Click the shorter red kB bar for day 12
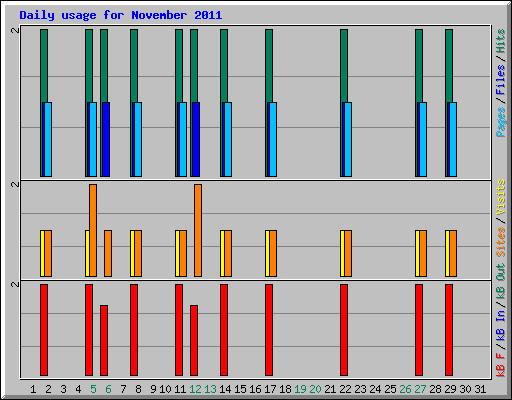Image resolution: width=512 pixels, height=400 pixels. click(x=194, y=340)
